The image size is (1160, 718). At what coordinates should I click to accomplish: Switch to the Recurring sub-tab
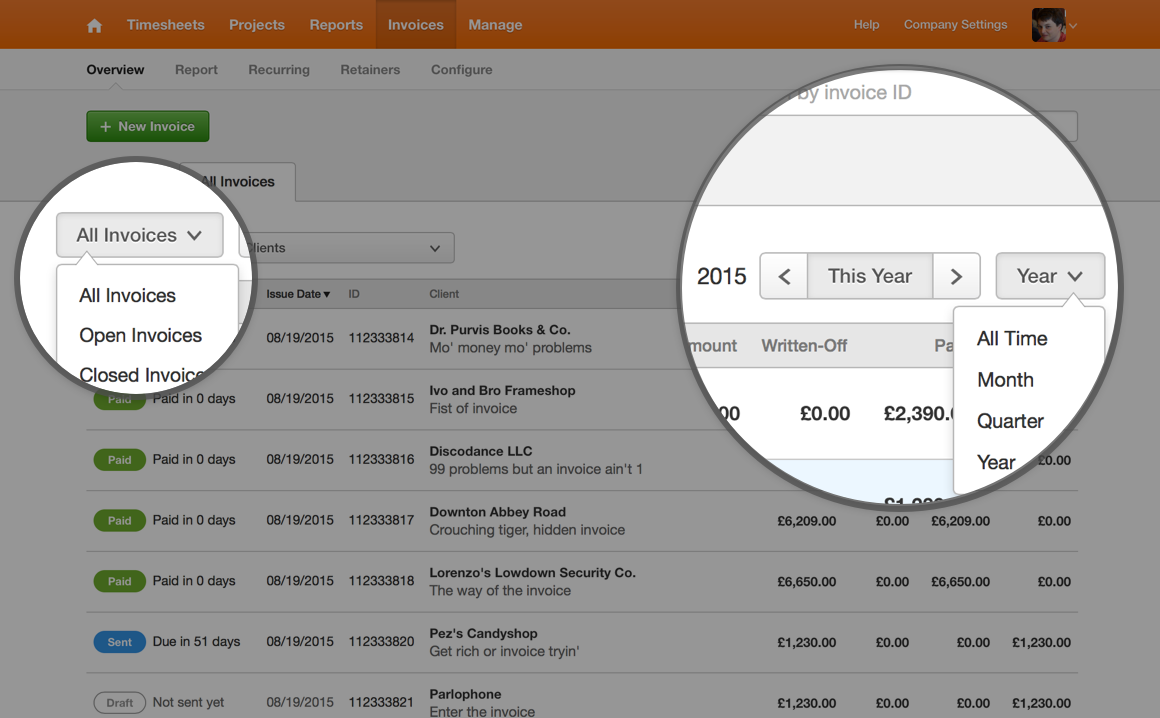[279, 70]
